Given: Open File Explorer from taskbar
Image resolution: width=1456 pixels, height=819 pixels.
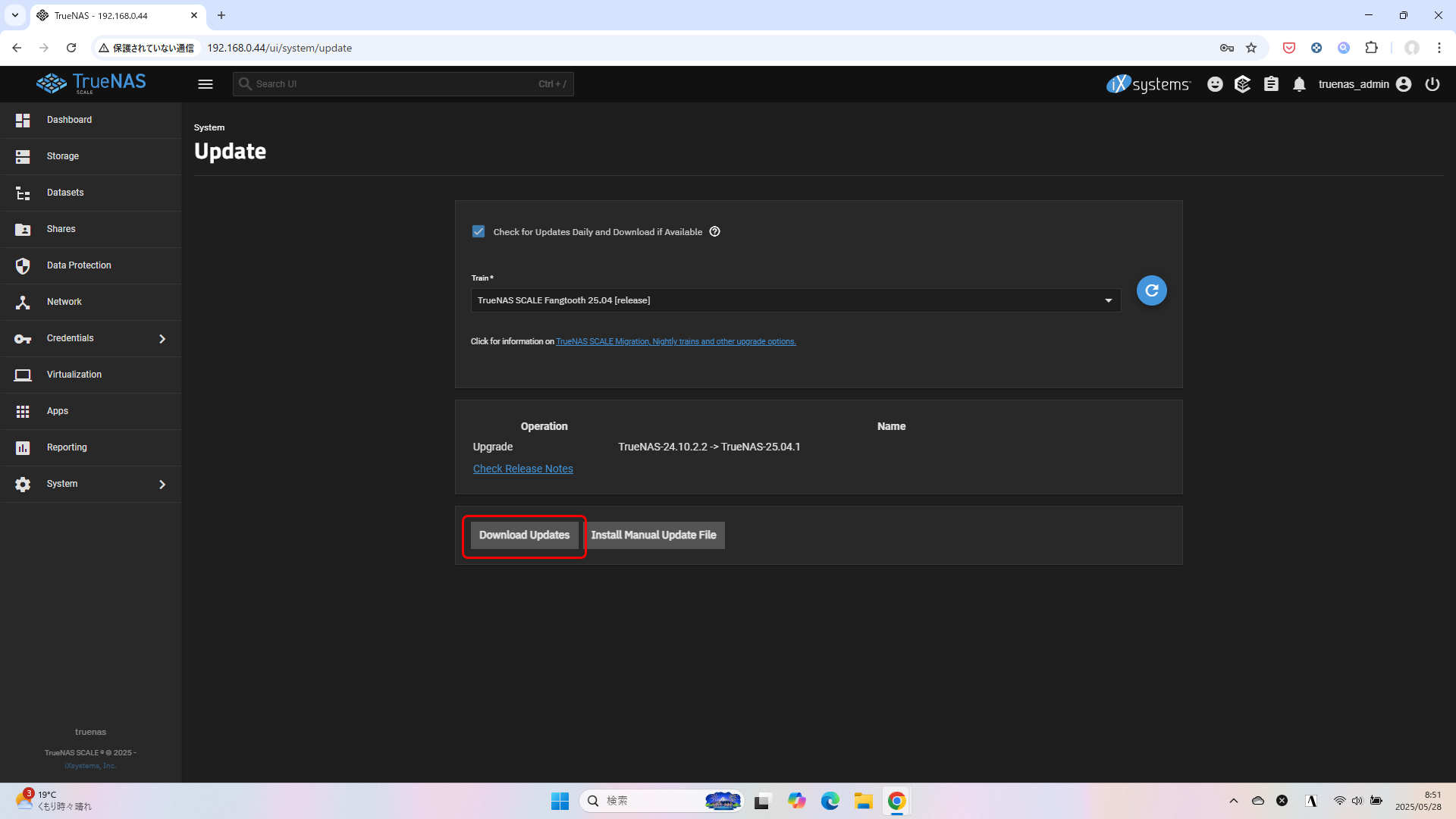Looking at the screenshot, I should point(863,801).
